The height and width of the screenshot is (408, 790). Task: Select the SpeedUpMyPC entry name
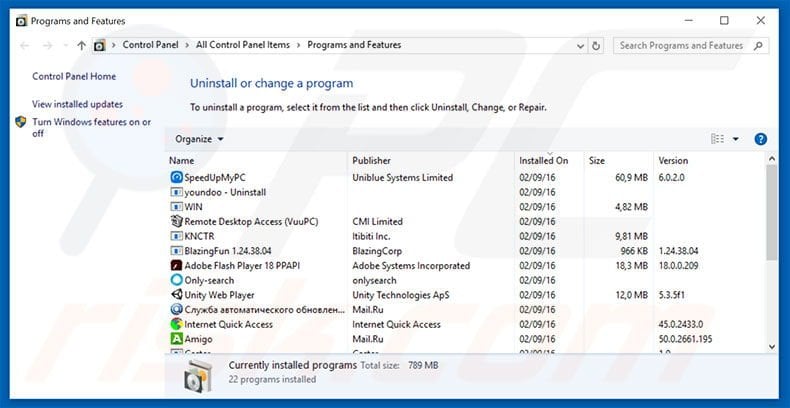coord(215,177)
